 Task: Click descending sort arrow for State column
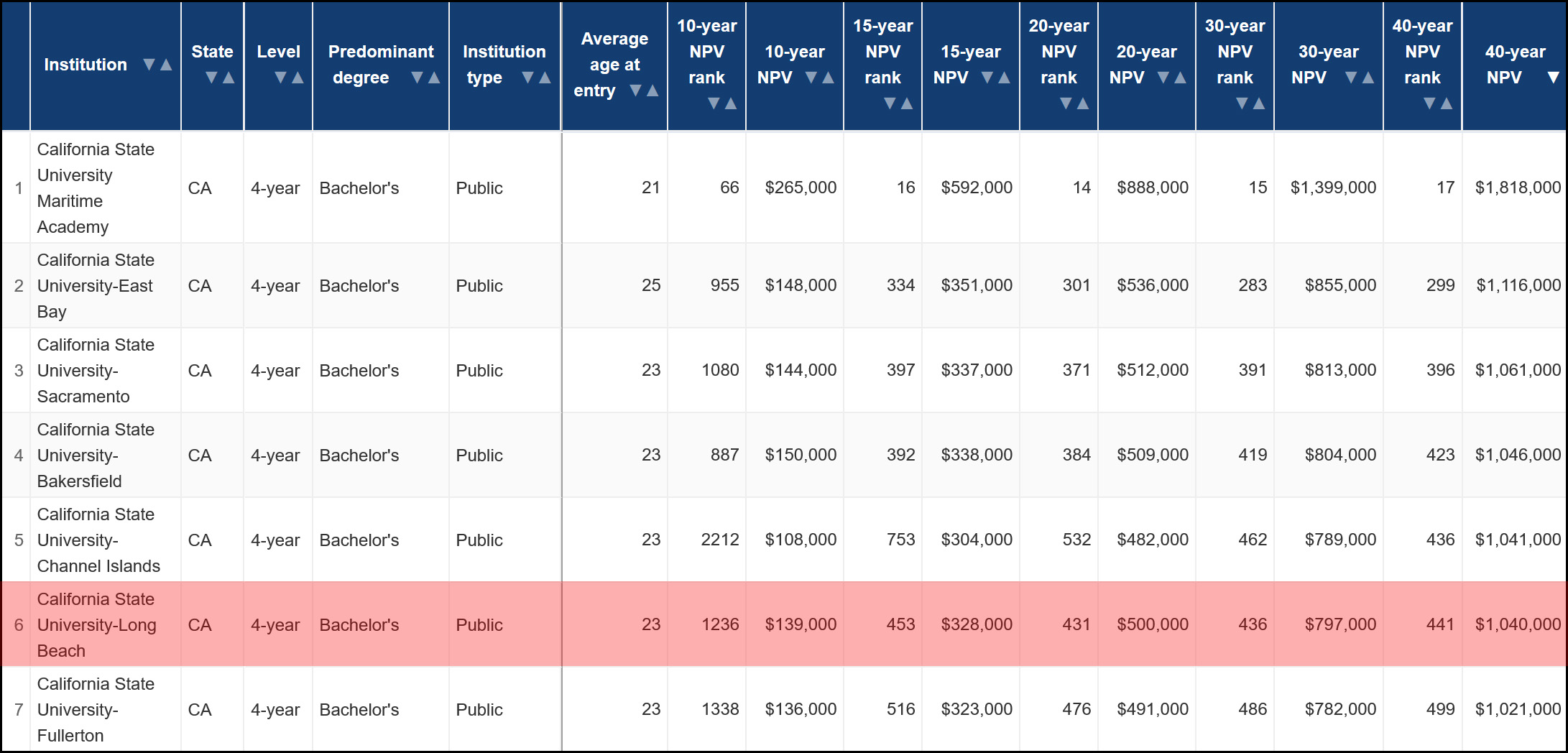[x=211, y=78]
